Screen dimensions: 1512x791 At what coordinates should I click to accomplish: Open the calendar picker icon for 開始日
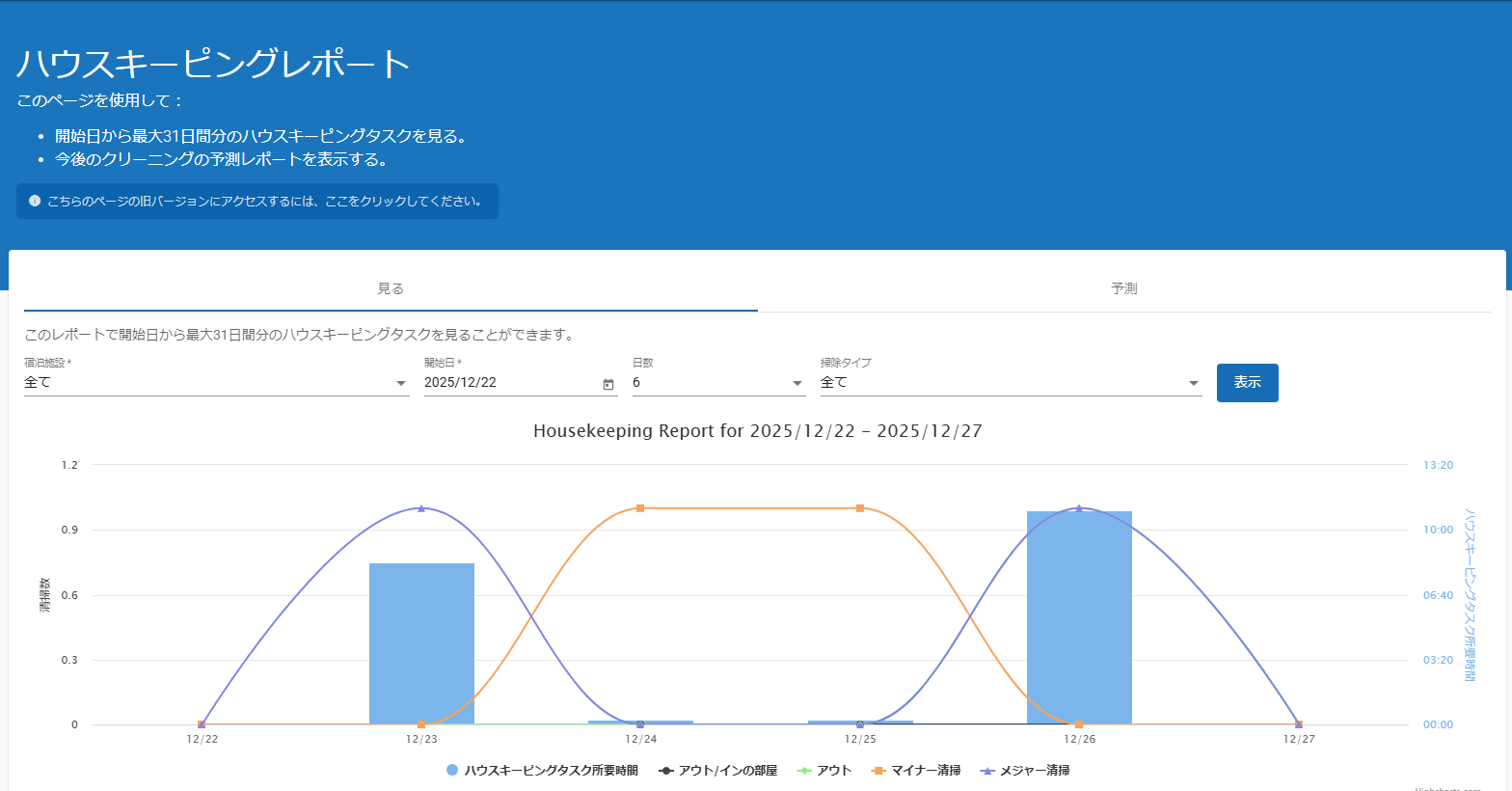click(608, 384)
